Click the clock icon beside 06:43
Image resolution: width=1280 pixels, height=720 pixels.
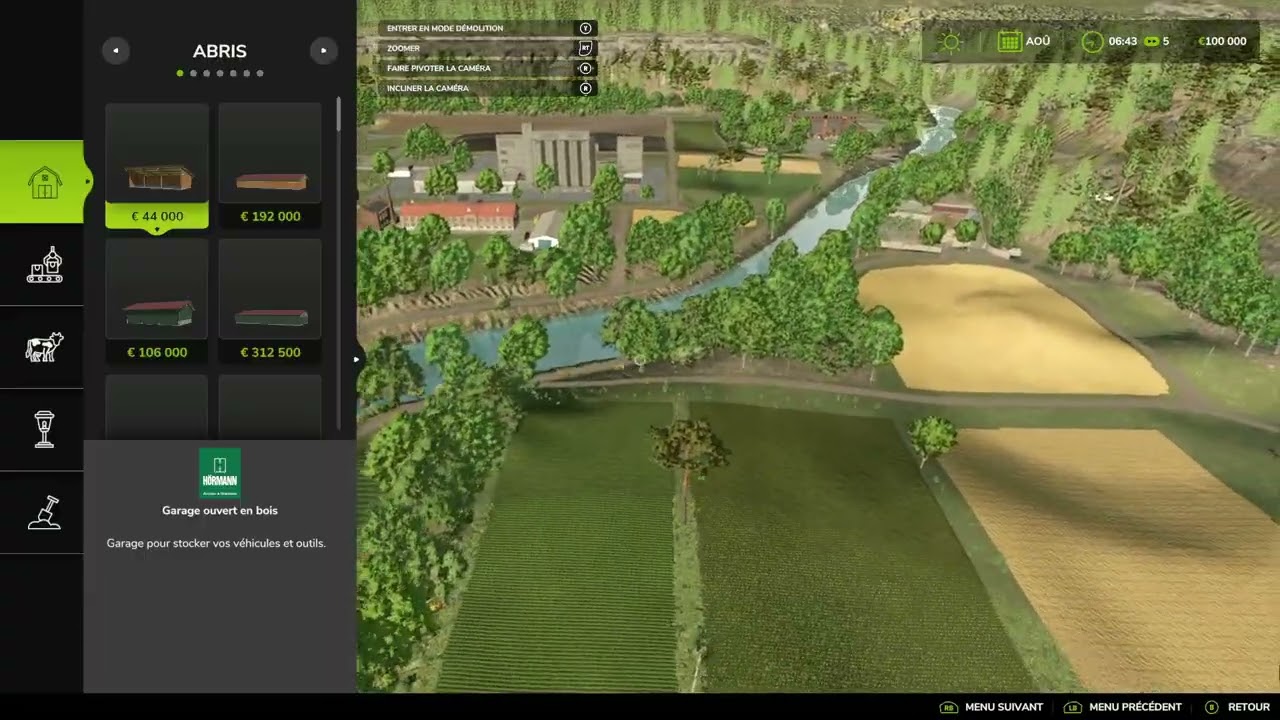[1093, 42]
